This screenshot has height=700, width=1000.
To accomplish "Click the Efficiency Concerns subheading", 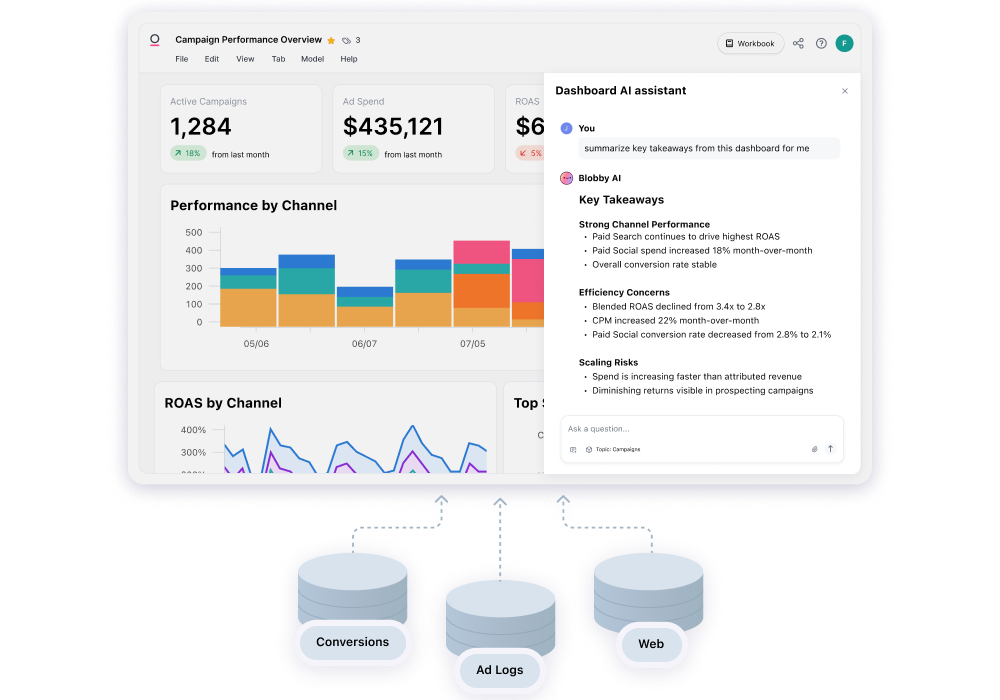I will pos(624,292).
